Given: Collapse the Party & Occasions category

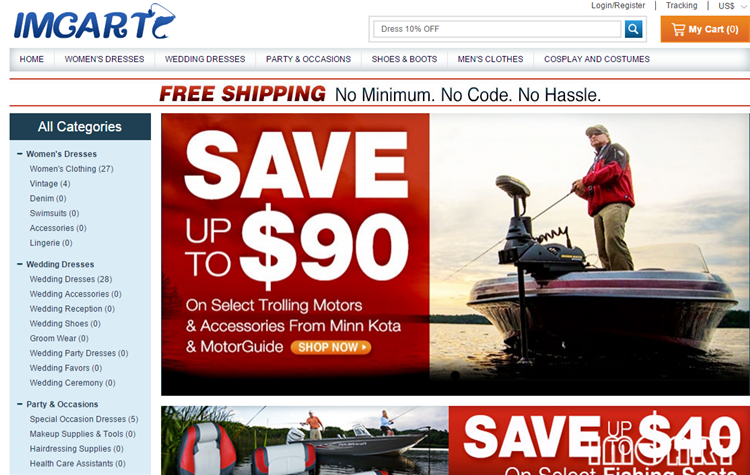Looking at the screenshot, I should point(20,404).
